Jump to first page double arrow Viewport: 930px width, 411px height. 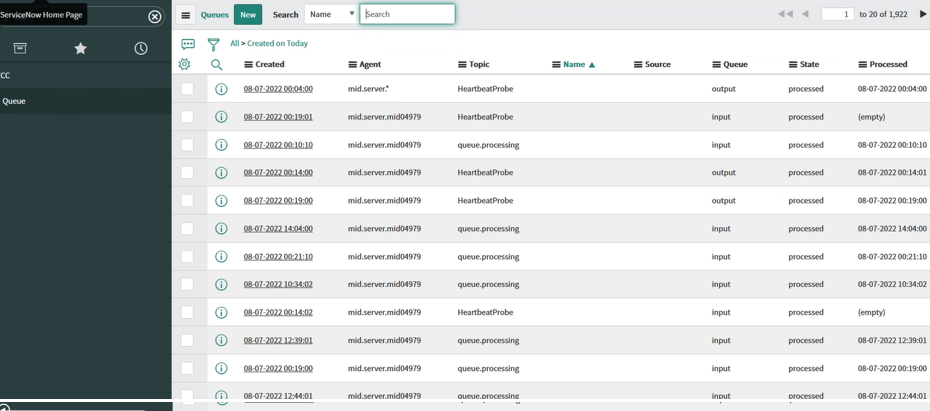coord(785,14)
